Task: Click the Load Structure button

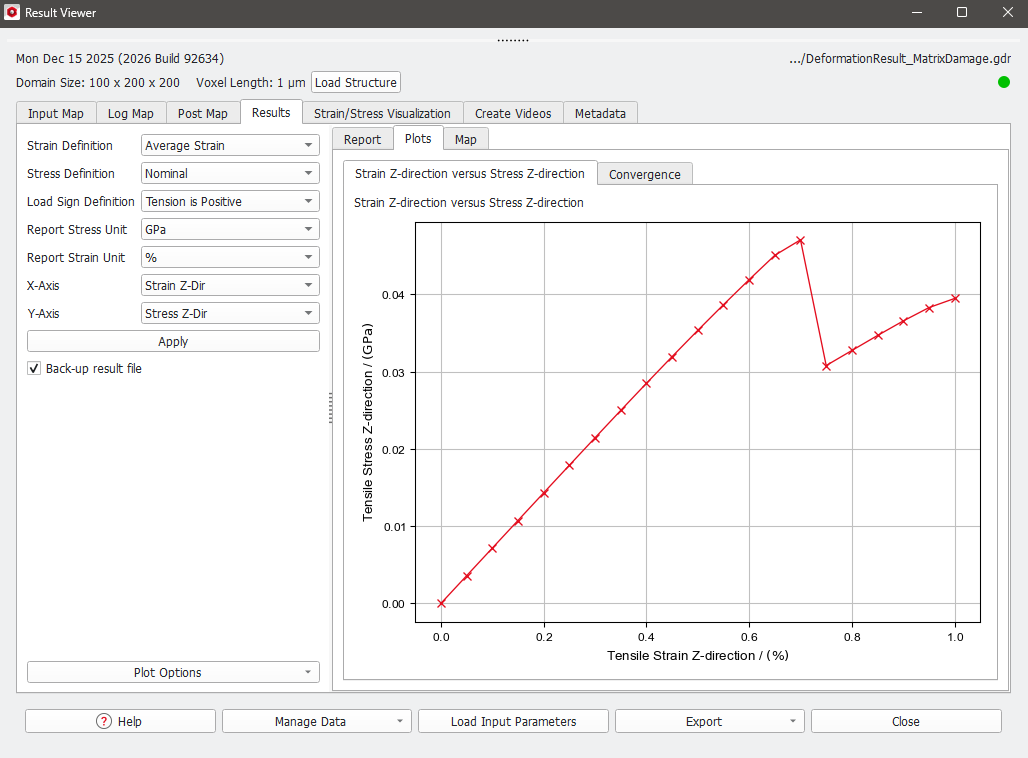Action: click(x=356, y=83)
